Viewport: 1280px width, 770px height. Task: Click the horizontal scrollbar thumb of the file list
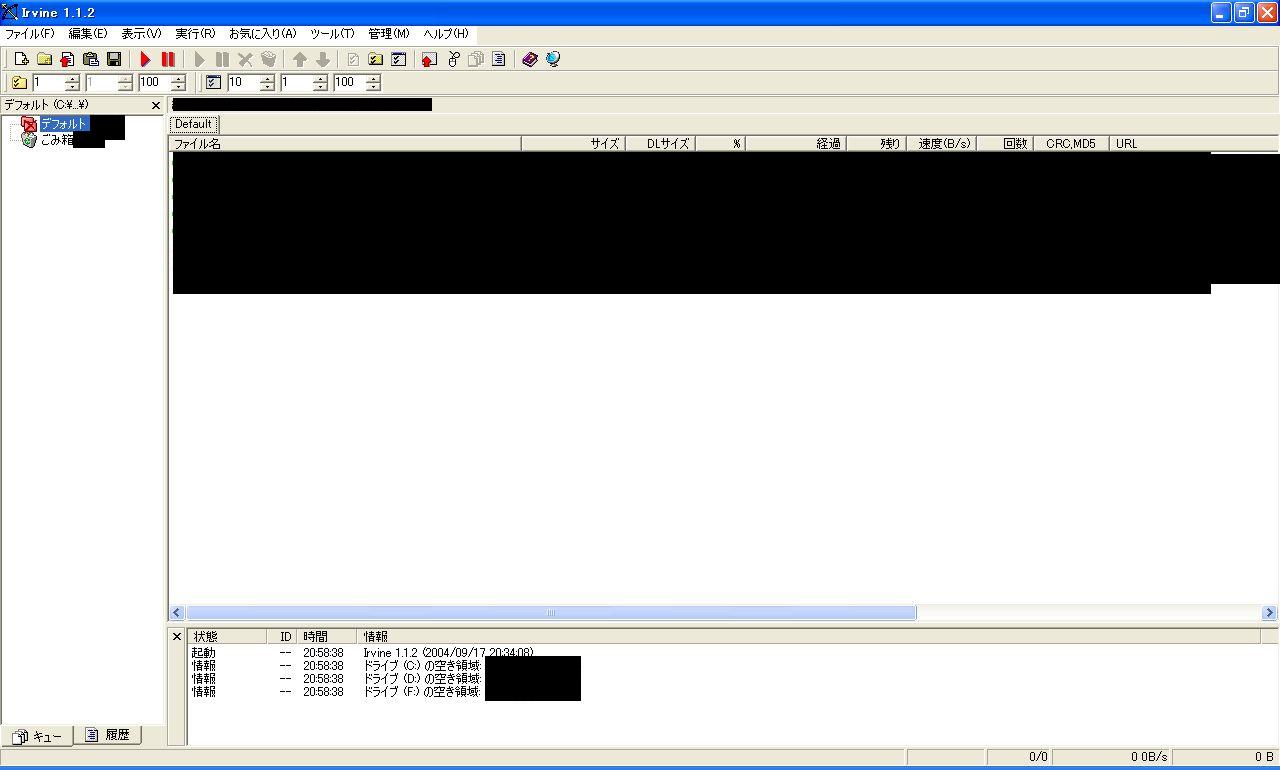coord(551,613)
